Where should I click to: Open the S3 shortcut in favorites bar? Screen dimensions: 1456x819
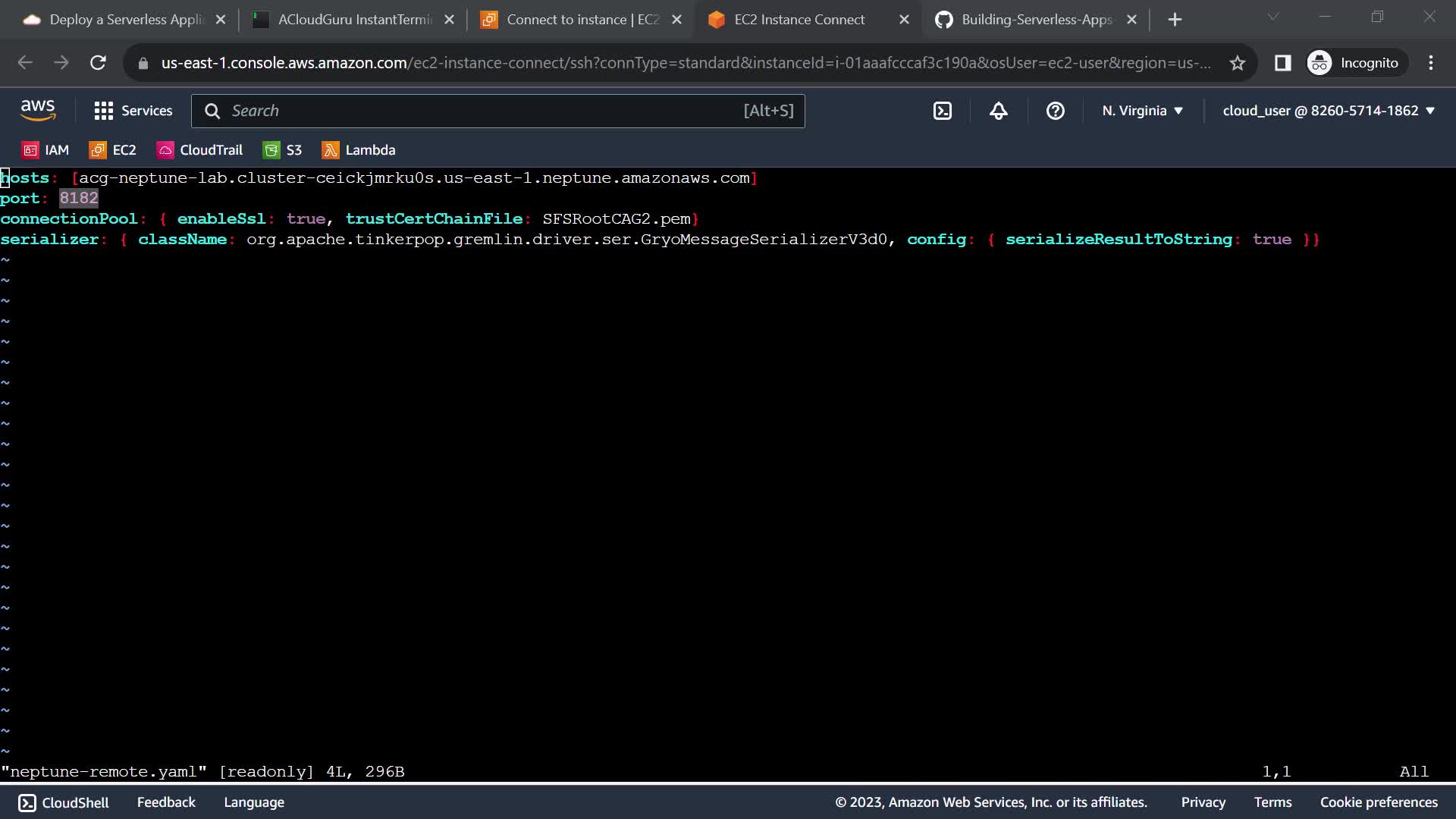pyautogui.click(x=282, y=150)
